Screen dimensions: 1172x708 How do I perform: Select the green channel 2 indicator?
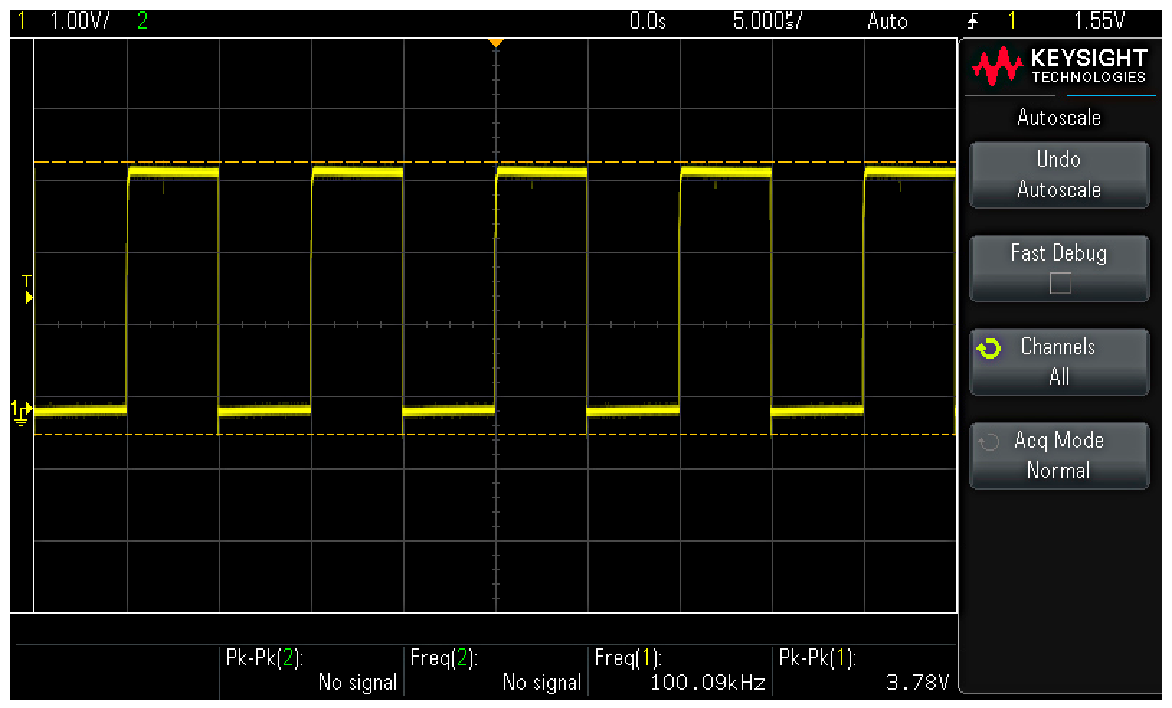pyautogui.click(x=142, y=21)
